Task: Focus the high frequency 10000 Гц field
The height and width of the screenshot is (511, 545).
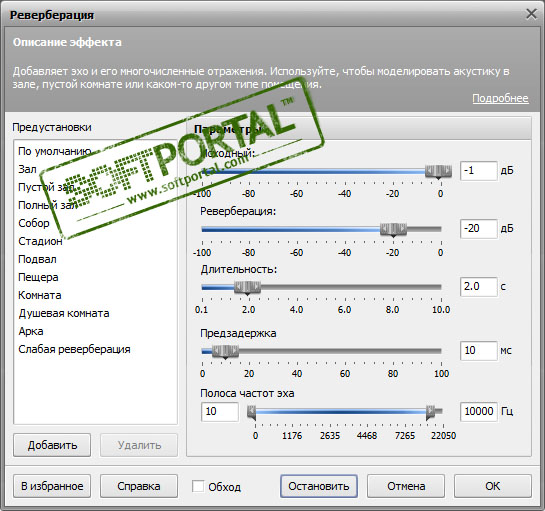Action: tap(479, 412)
